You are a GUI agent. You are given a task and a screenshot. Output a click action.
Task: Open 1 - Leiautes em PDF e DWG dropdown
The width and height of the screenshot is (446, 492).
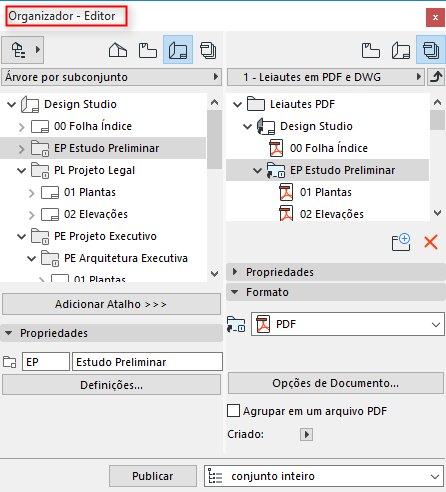[x=326, y=77]
